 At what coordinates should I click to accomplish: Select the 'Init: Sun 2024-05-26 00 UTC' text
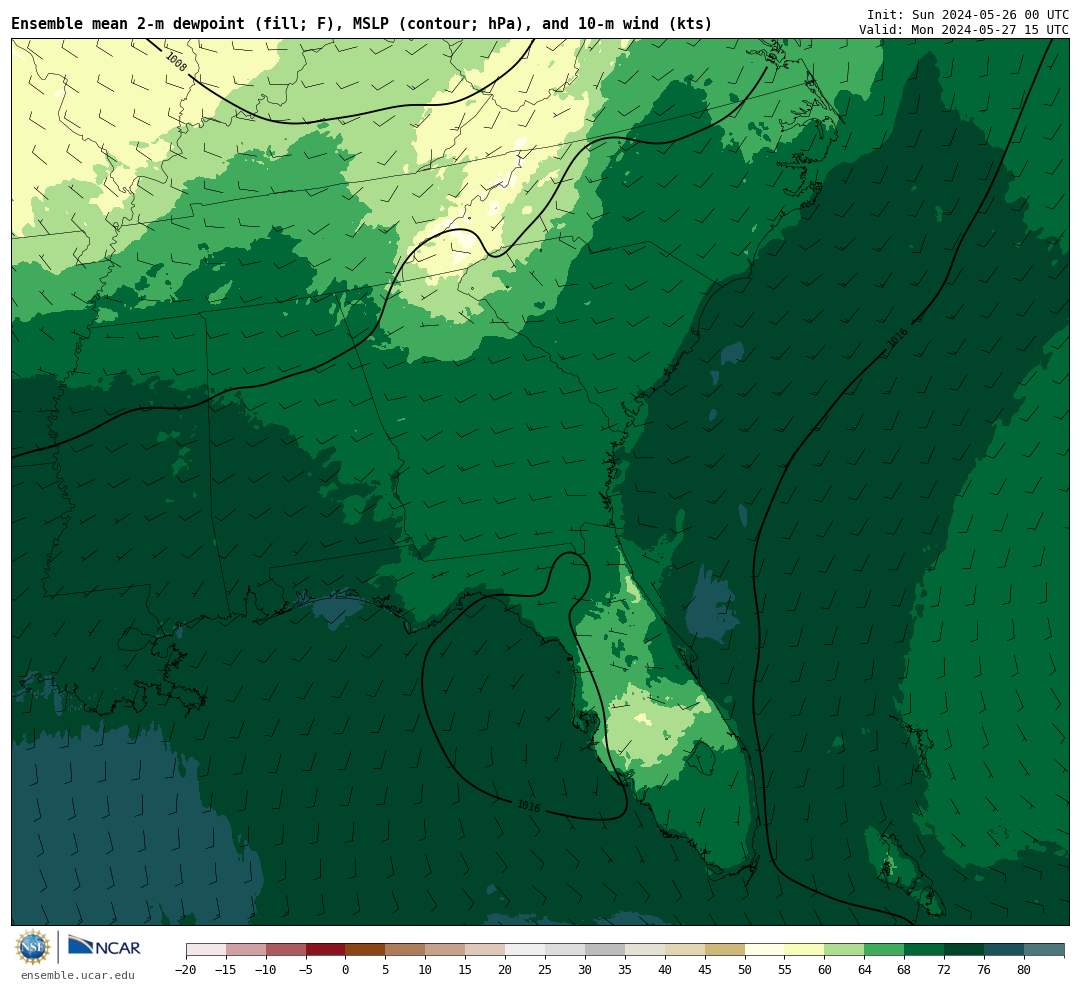point(968,15)
